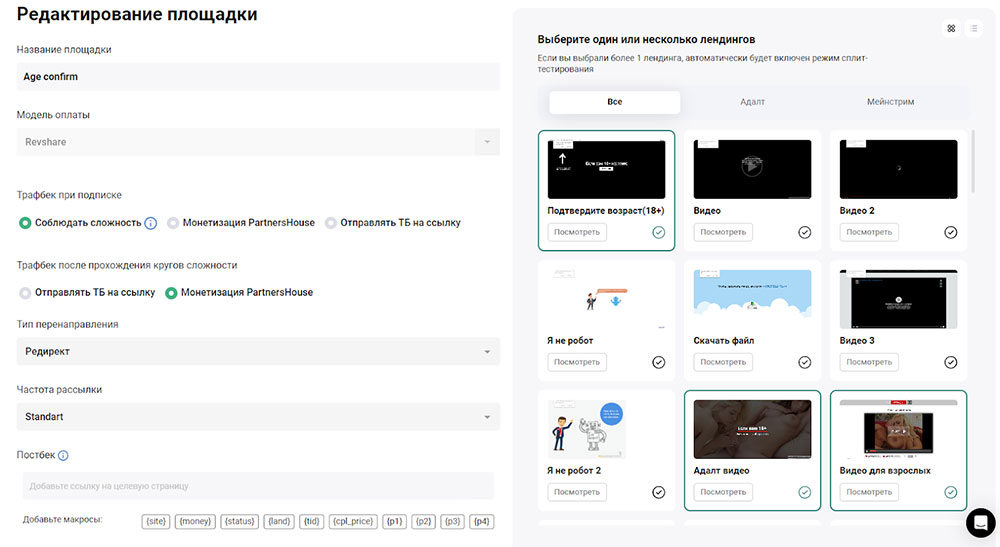Toggle checkmark on Скачать файл card
Viewport: 1000px width, 547px height.
pyautogui.click(x=805, y=362)
